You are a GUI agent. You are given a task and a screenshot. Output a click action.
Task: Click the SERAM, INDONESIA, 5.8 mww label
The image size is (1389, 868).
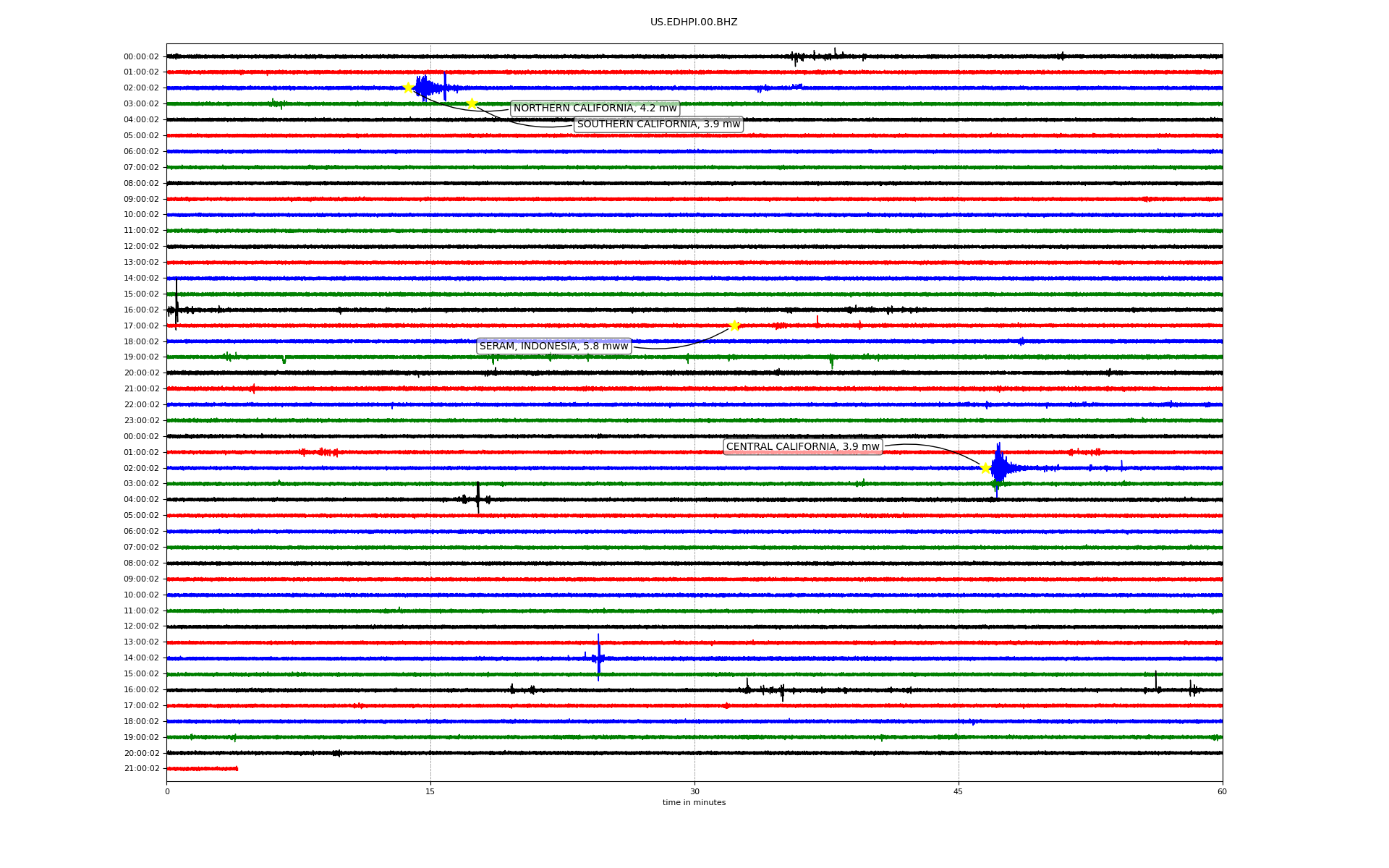point(553,346)
